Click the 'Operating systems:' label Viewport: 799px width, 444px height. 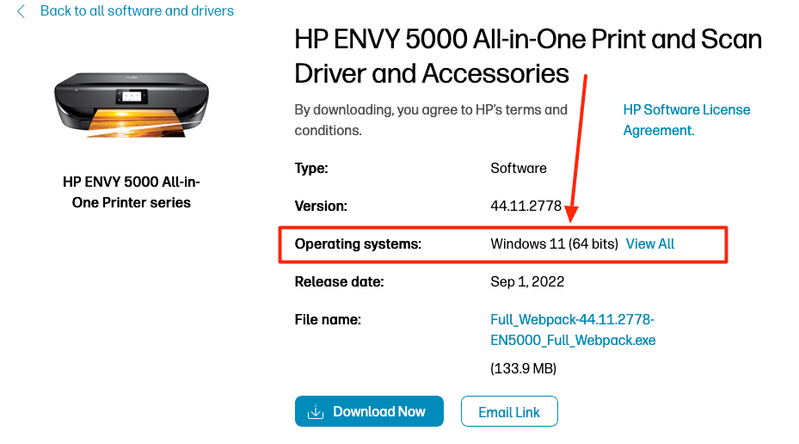pos(358,244)
